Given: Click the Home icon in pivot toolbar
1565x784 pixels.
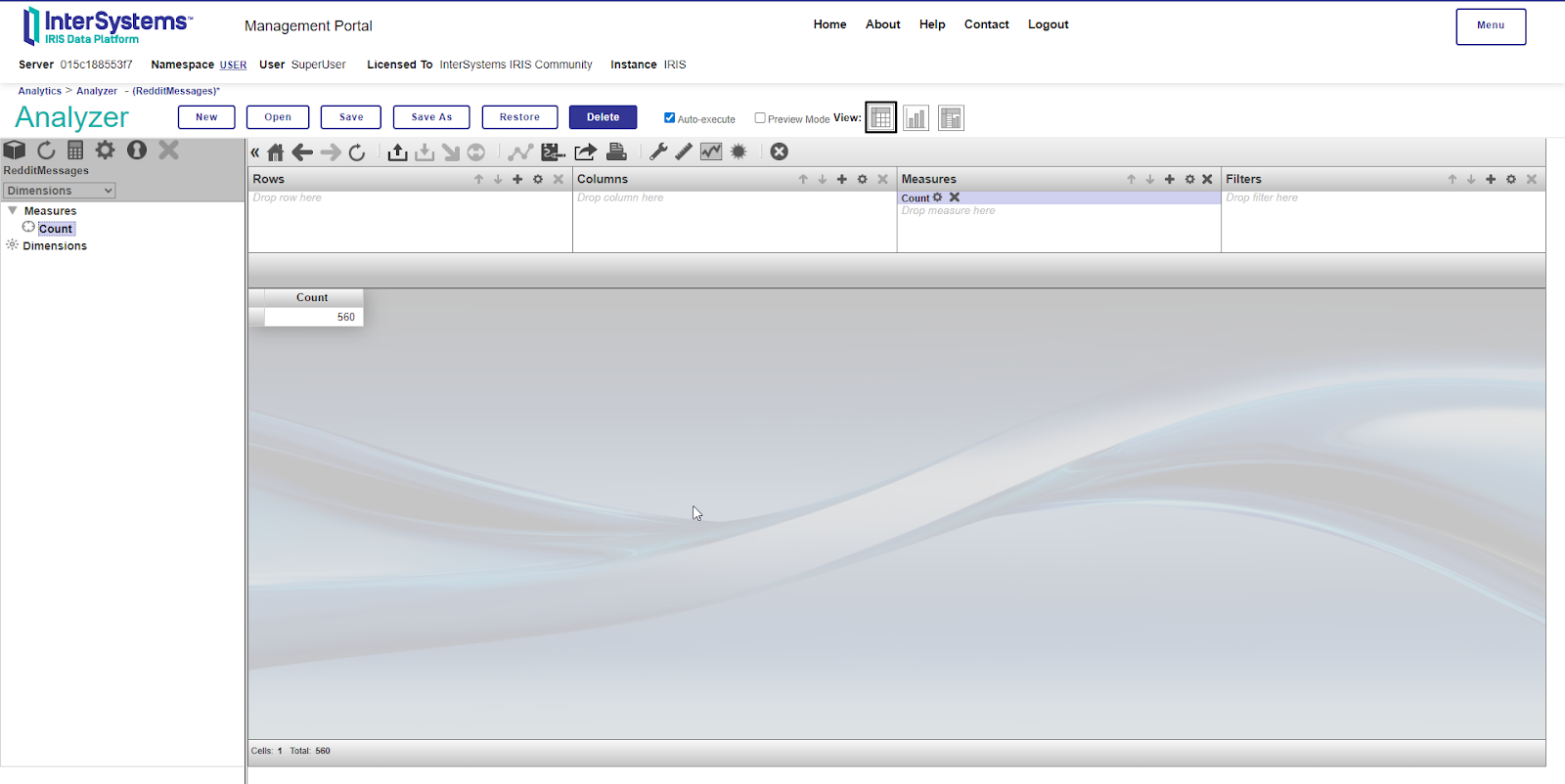Looking at the screenshot, I should coord(276,152).
